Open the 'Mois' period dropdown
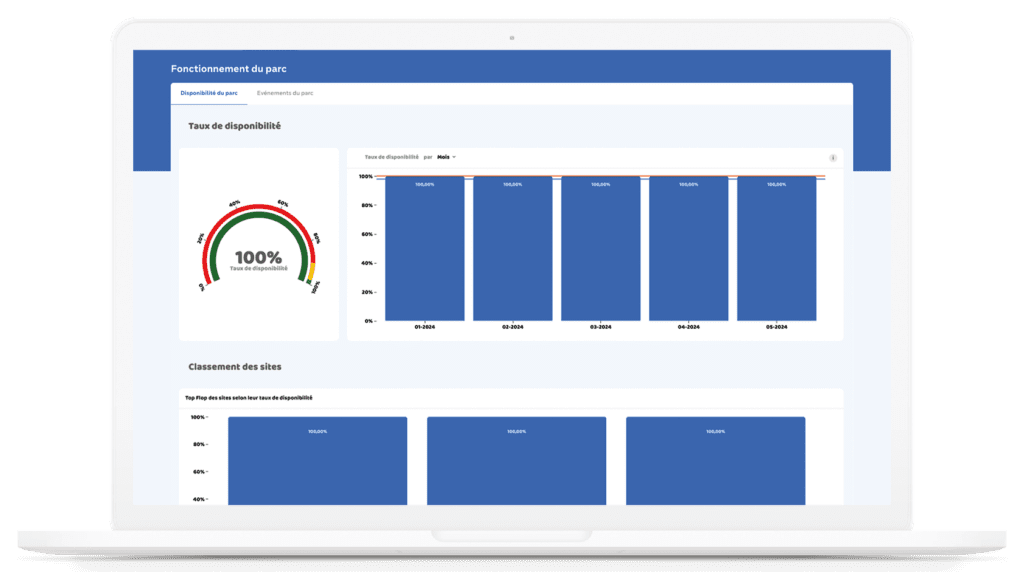The image size is (1024, 572). [446, 157]
